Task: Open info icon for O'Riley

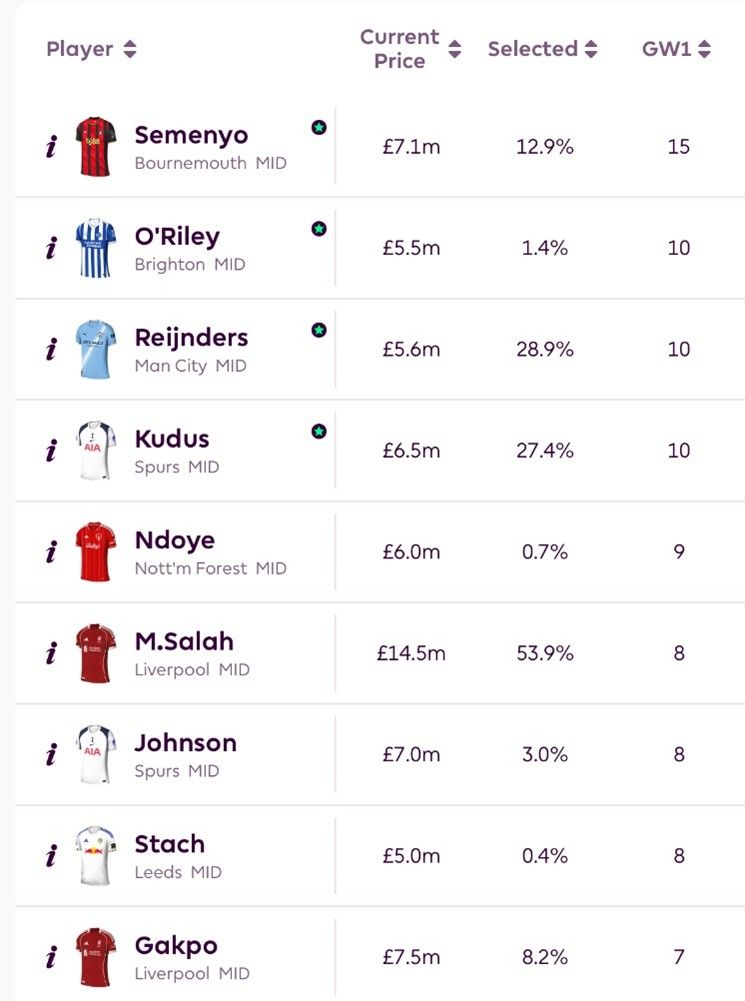Action: pyautogui.click(x=51, y=248)
